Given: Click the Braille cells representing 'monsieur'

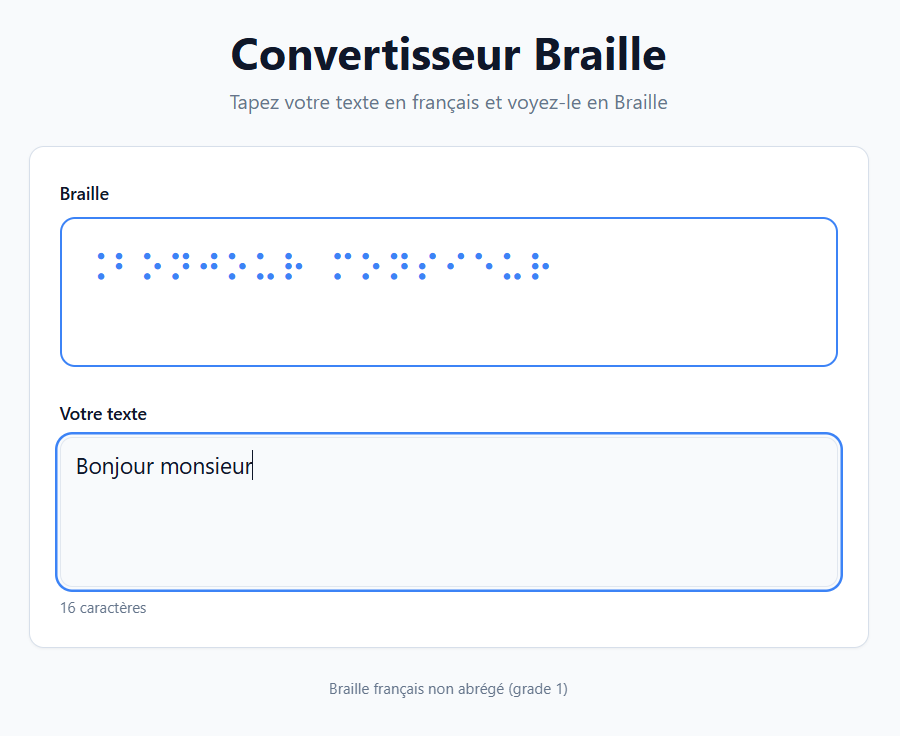Looking at the screenshot, I should tap(440, 265).
